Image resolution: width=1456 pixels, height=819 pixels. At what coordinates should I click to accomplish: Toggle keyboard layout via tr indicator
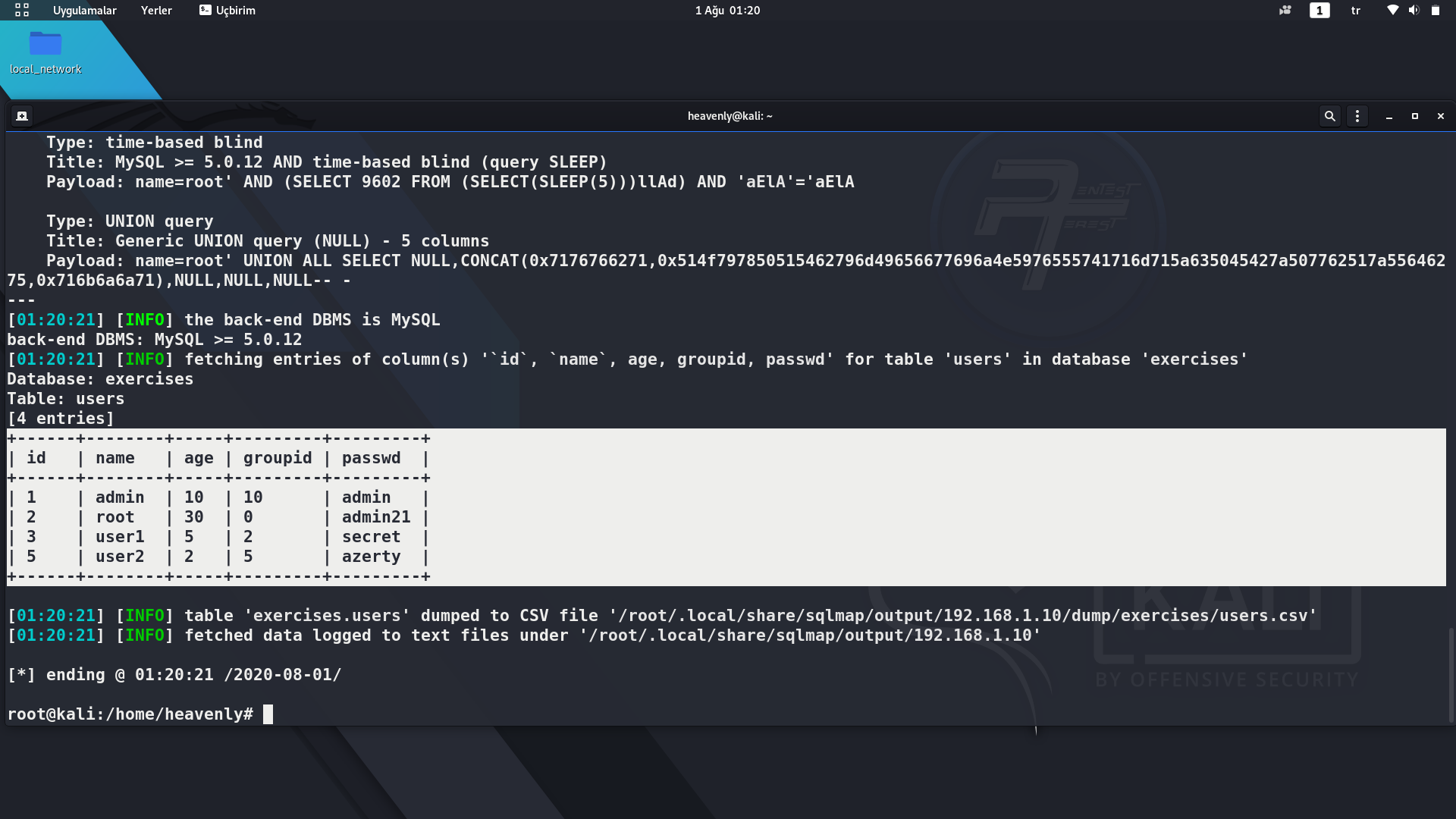[x=1354, y=11]
